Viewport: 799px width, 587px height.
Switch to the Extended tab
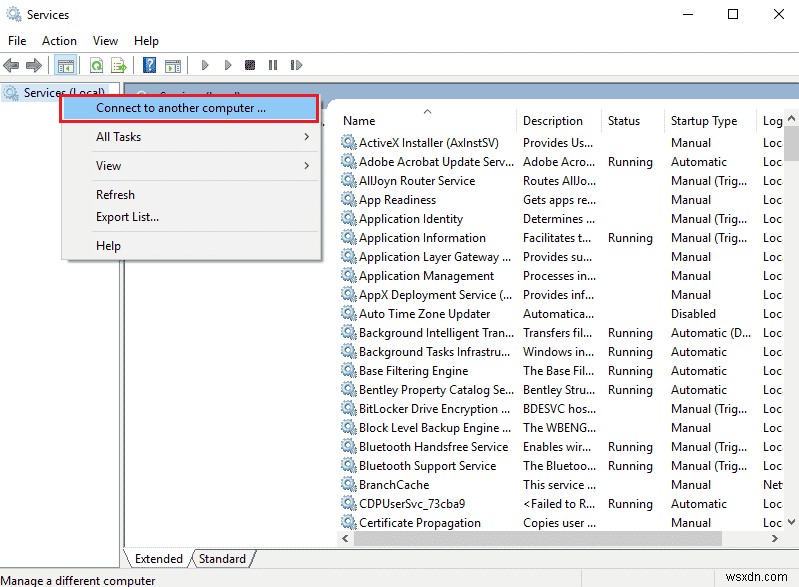[x=159, y=559]
